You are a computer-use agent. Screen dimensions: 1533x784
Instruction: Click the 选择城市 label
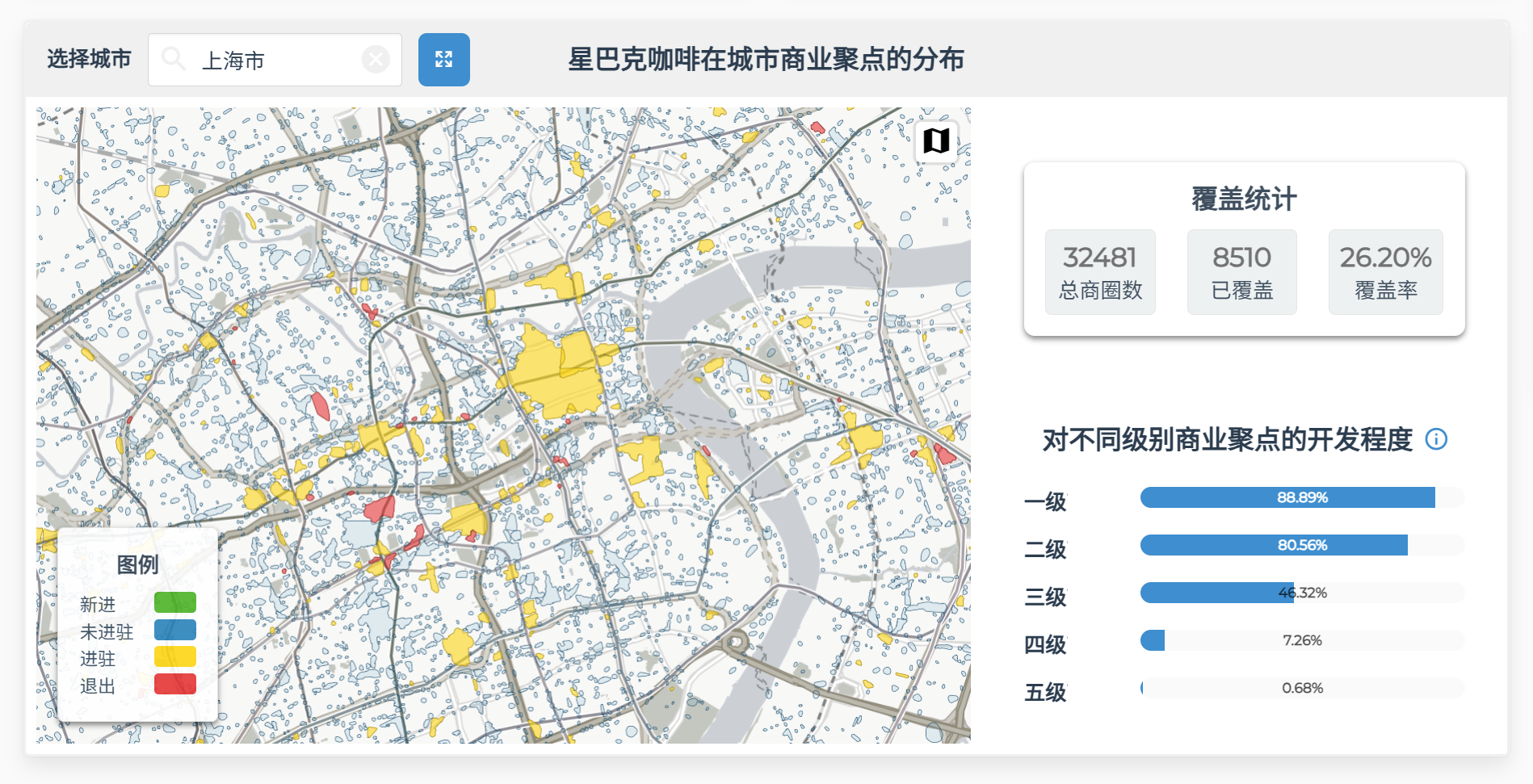[x=89, y=59]
